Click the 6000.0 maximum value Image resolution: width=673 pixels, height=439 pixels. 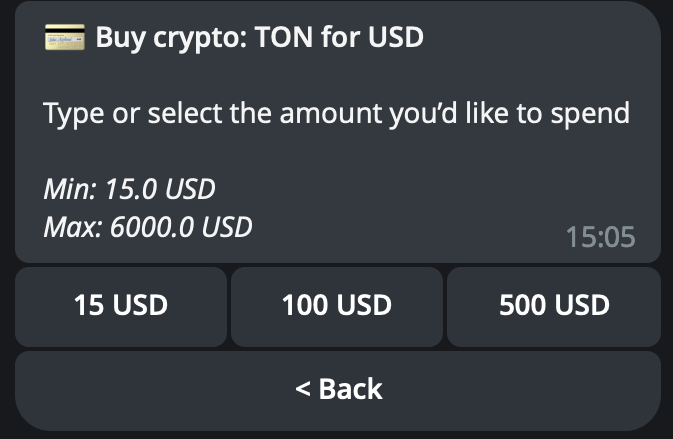(x=153, y=227)
